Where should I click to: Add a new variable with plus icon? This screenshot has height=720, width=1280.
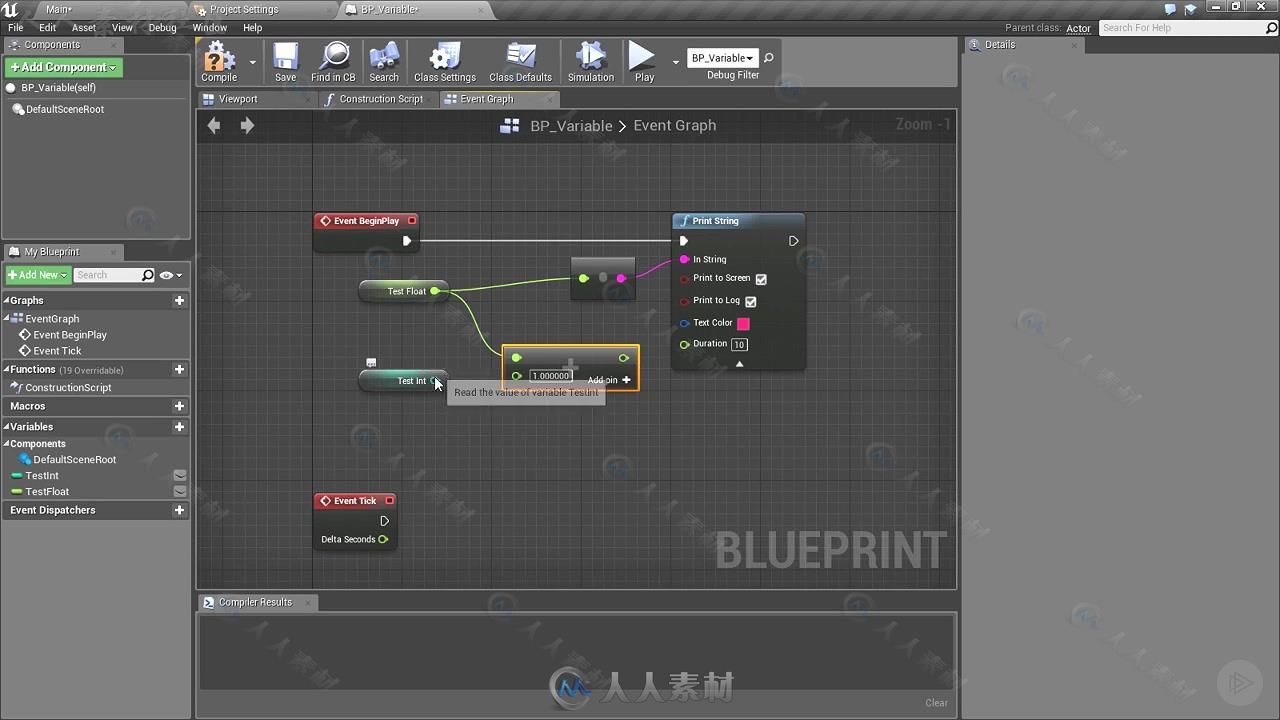click(x=179, y=427)
